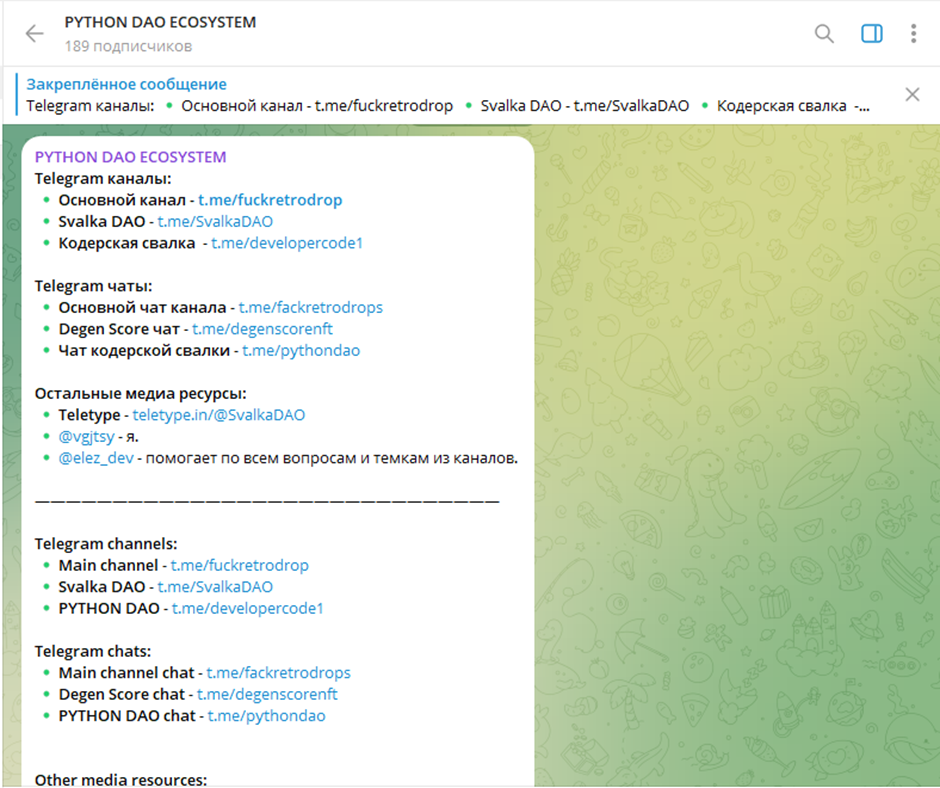Open the pinned message bar
The image size is (940, 788).
[x=450, y=95]
